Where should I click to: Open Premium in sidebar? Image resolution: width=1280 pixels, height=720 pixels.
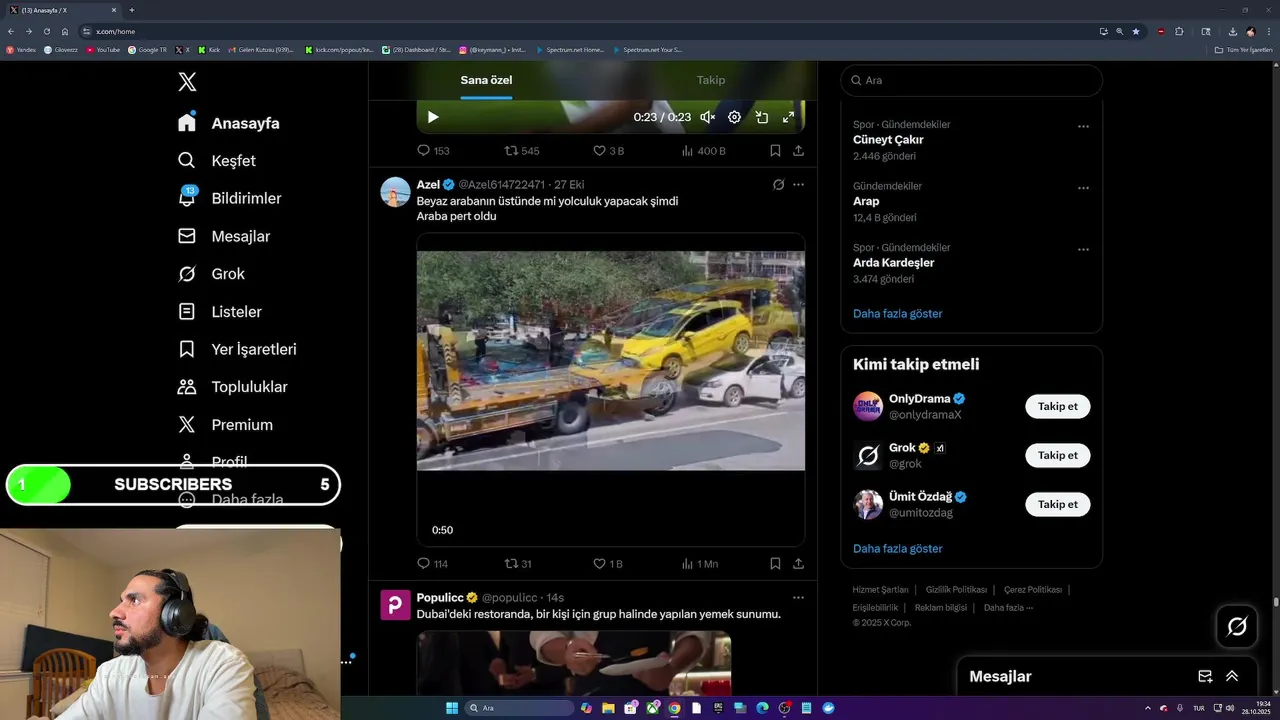coord(225,425)
